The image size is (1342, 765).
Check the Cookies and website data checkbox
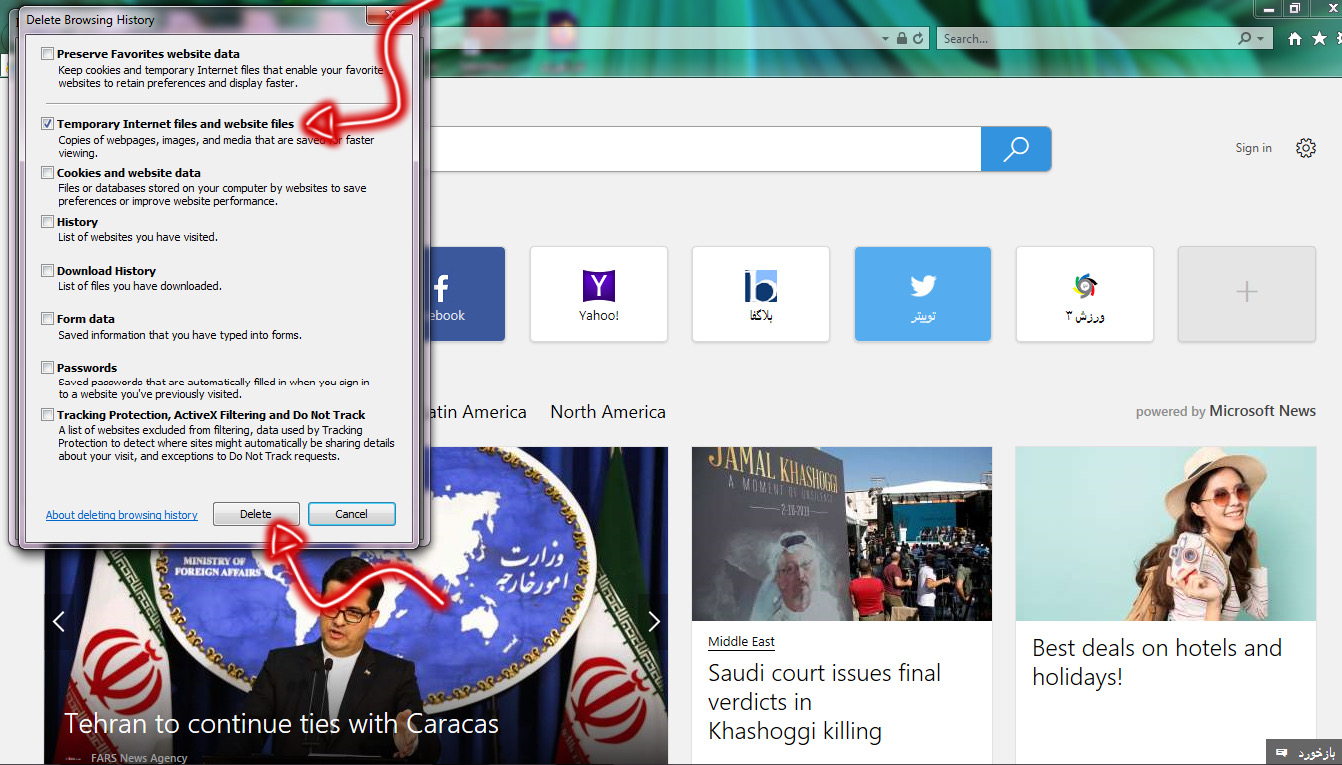coord(48,173)
